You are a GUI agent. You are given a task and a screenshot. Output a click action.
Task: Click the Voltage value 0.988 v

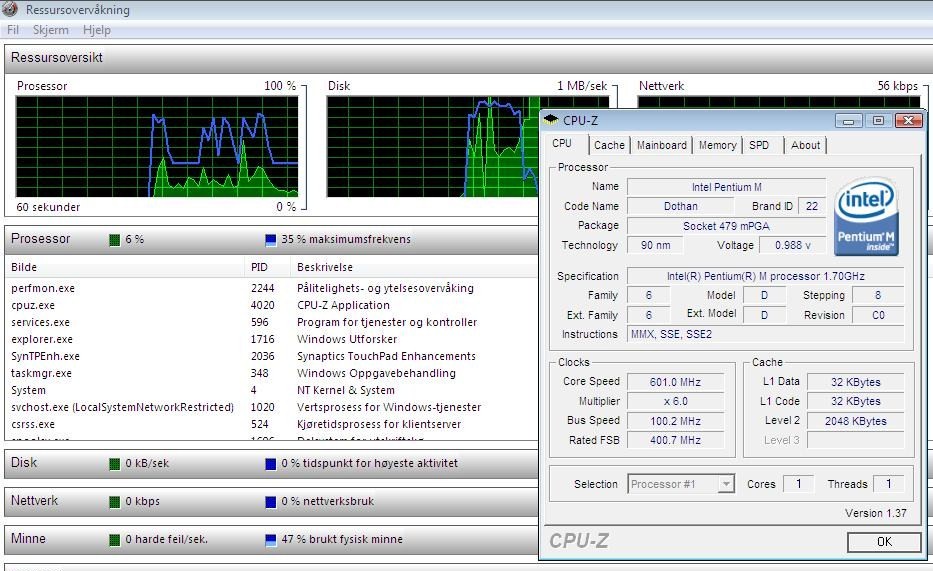click(x=792, y=245)
